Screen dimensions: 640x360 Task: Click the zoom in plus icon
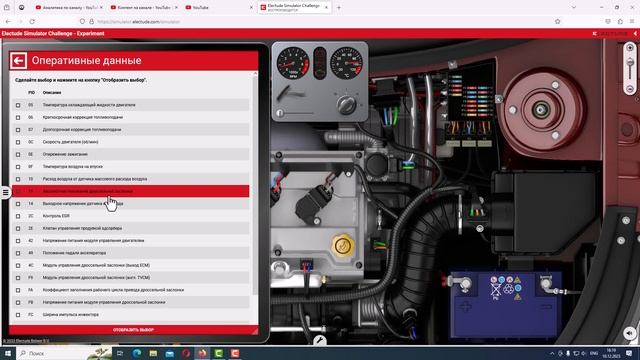630,48
